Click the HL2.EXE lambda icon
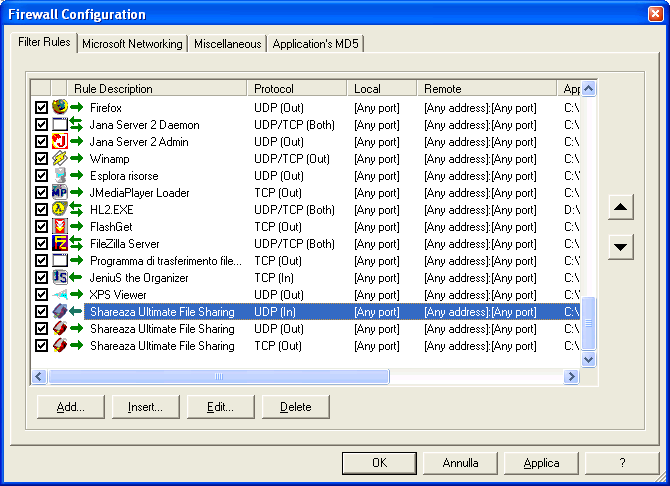The height and width of the screenshot is (486, 670). click(60, 209)
